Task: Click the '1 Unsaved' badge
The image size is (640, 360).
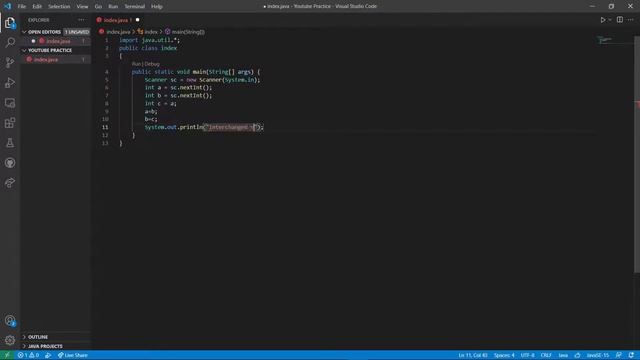Action: point(77,32)
